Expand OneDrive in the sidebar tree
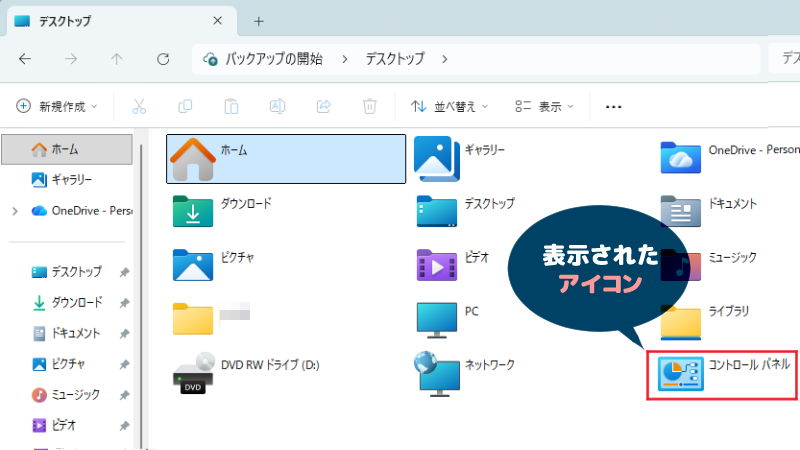The image size is (800, 450). [x=15, y=211]
